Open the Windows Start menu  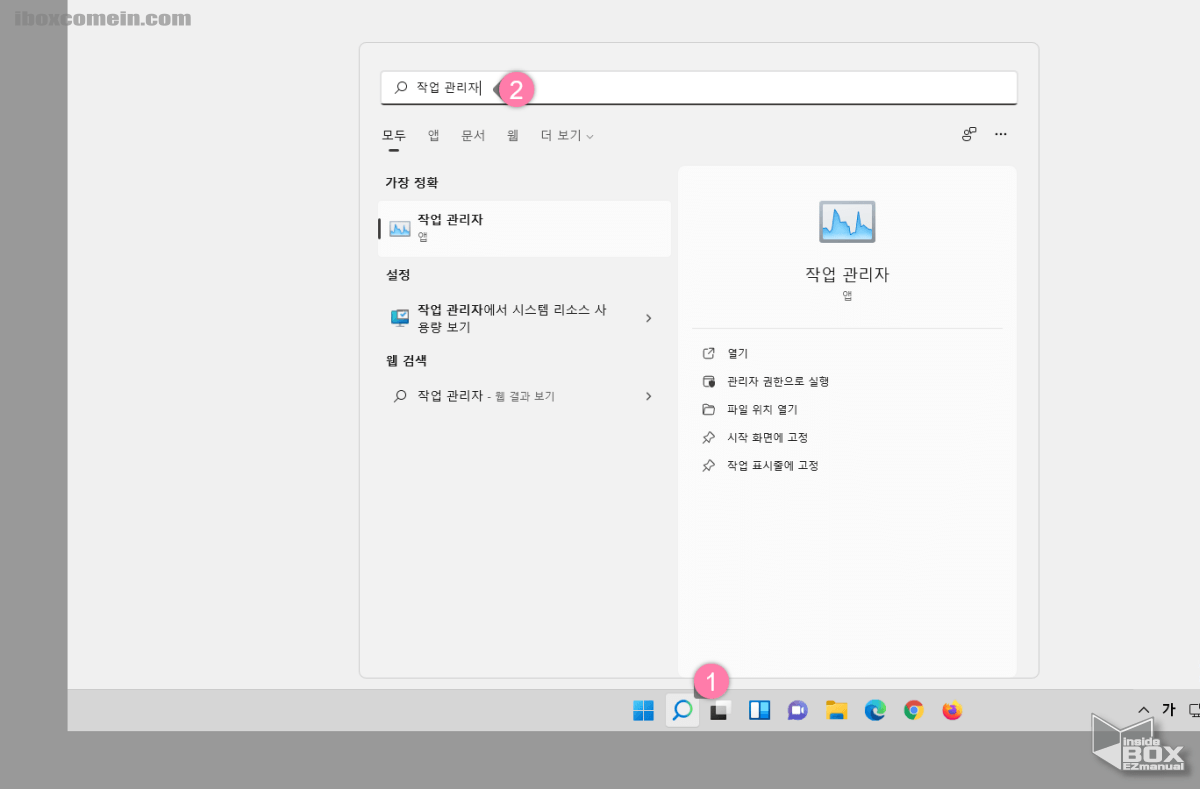click(x=643, y=710)
